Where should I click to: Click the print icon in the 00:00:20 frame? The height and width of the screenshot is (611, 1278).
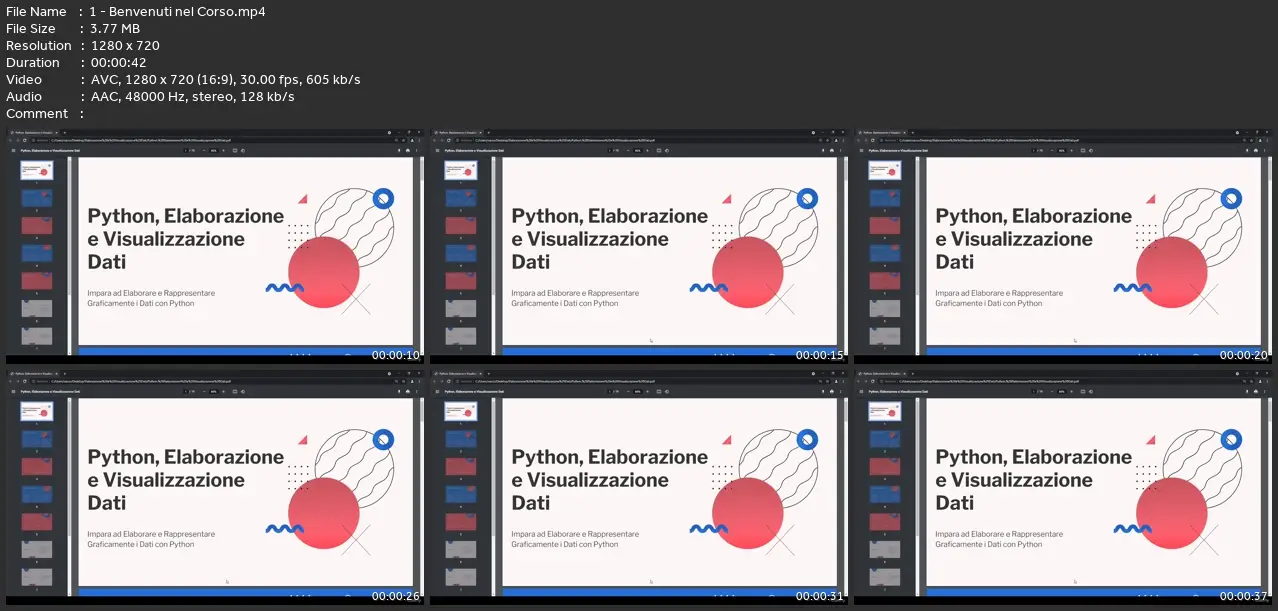pyautogui.click(x=1256, y=151)
